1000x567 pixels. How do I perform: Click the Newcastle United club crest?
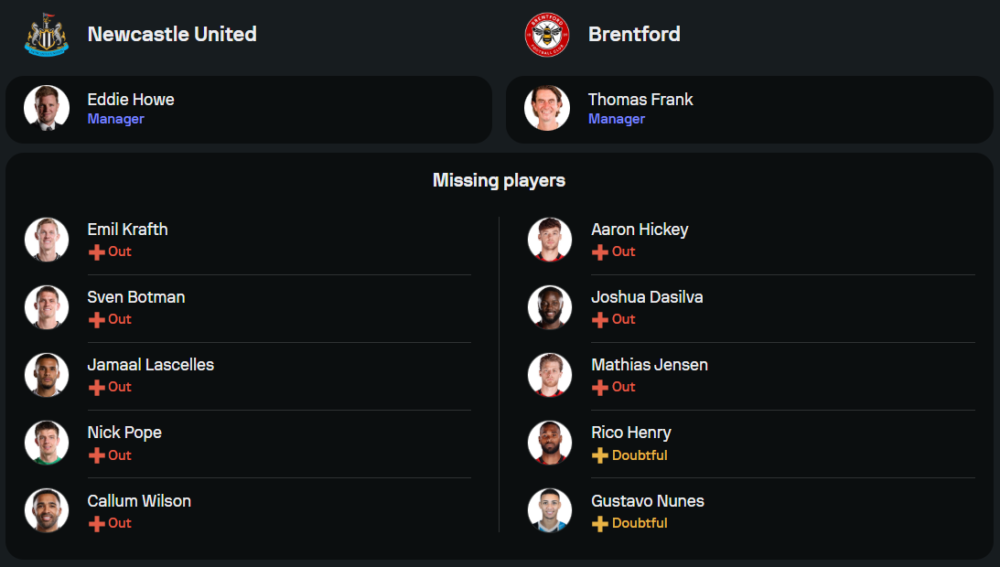pyautogui.click(x=46, y=34)
